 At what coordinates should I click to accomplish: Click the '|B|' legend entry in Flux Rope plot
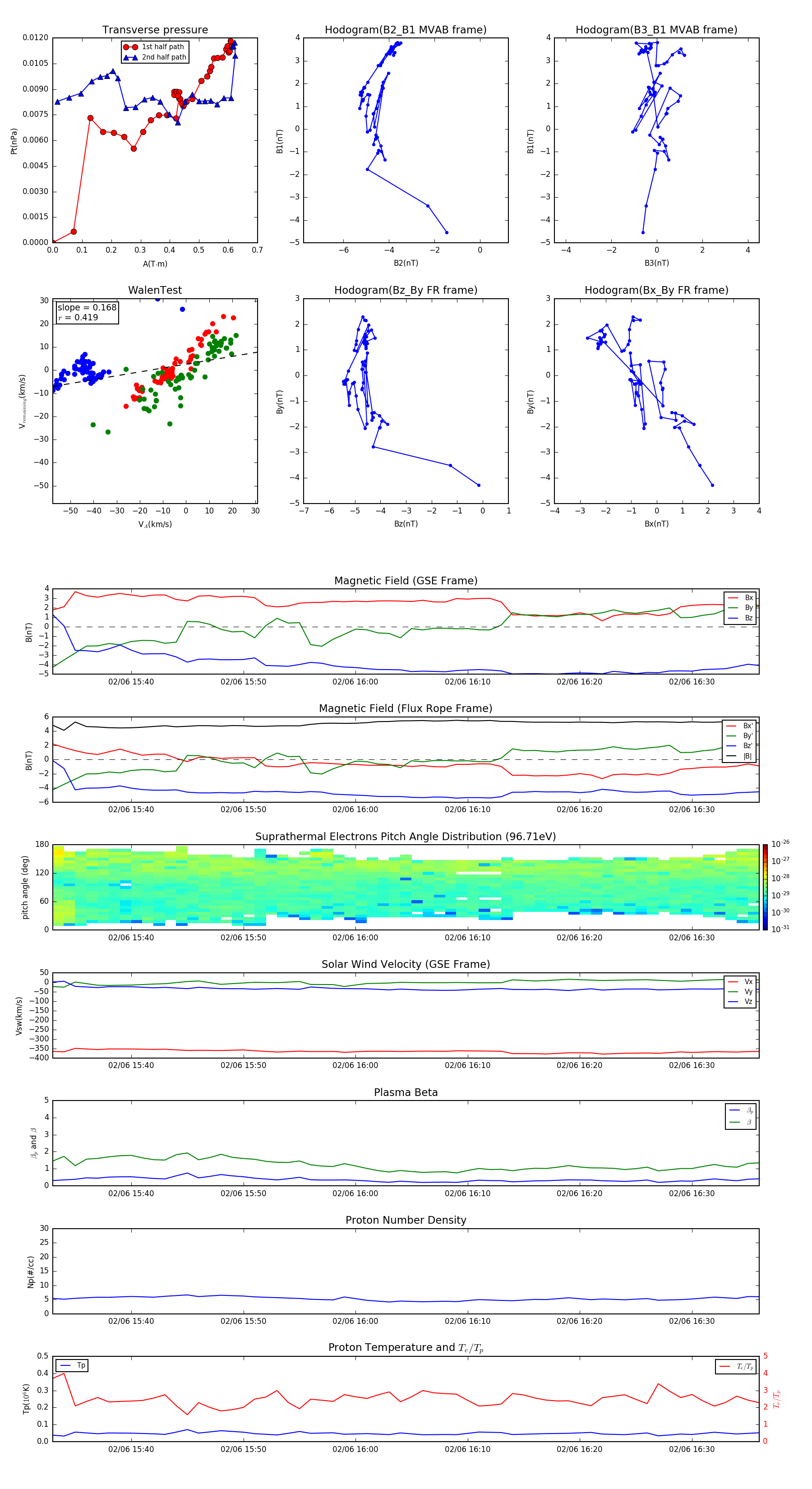pyautogui.click(x=740, y=756)
